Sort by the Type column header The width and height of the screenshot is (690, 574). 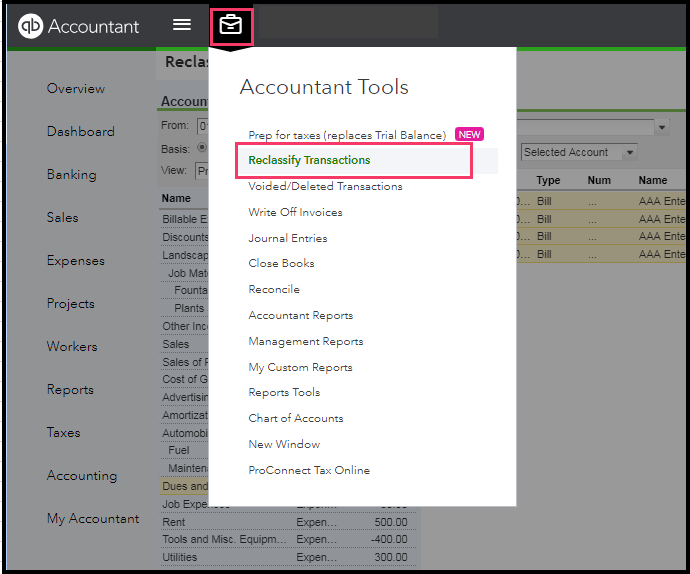point(548,180)
